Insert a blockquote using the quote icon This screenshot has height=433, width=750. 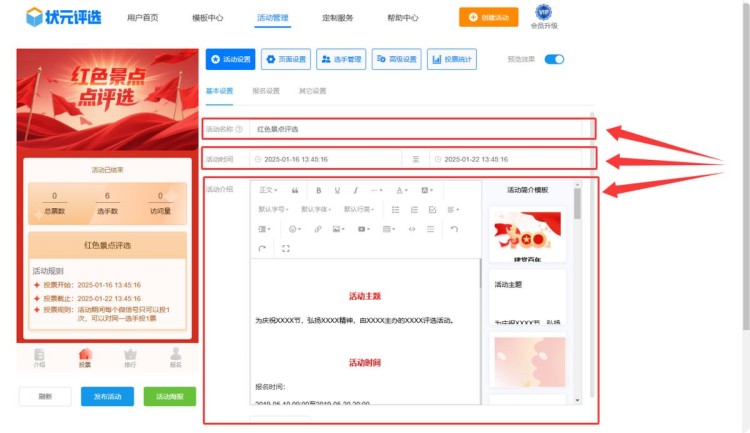[x=295, y=190]
